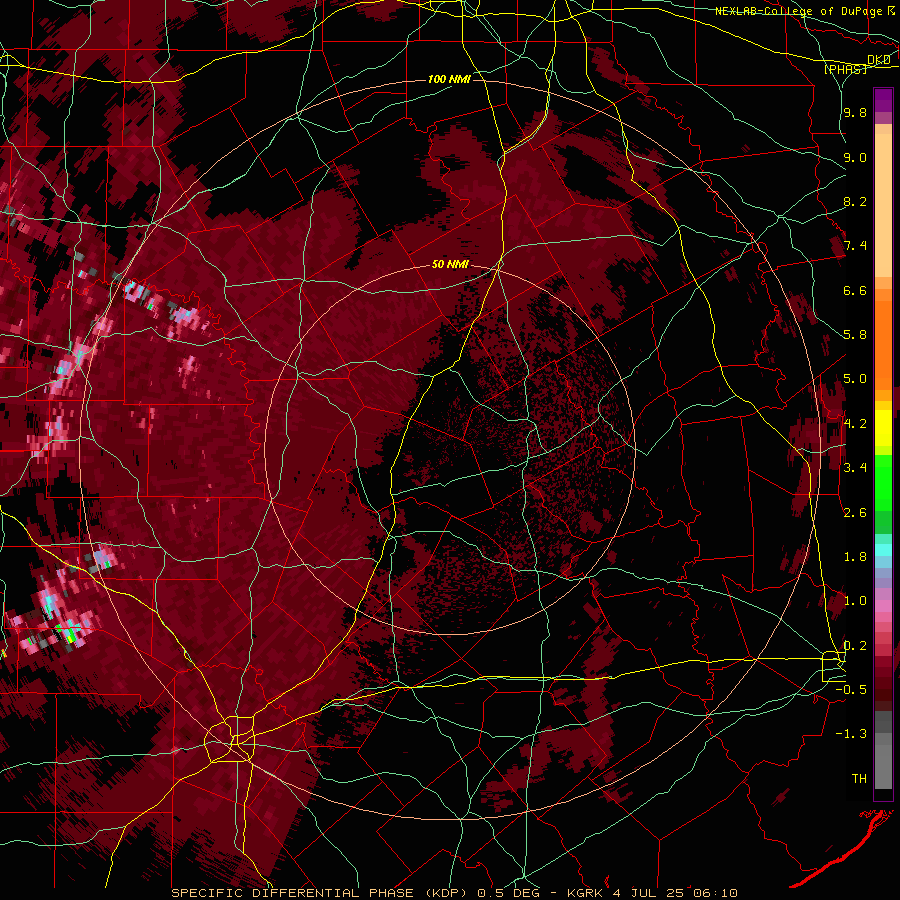The image size is (900, 900).
Task: Pick the yellow segment of the color bar
Action: tap(883, 428)
